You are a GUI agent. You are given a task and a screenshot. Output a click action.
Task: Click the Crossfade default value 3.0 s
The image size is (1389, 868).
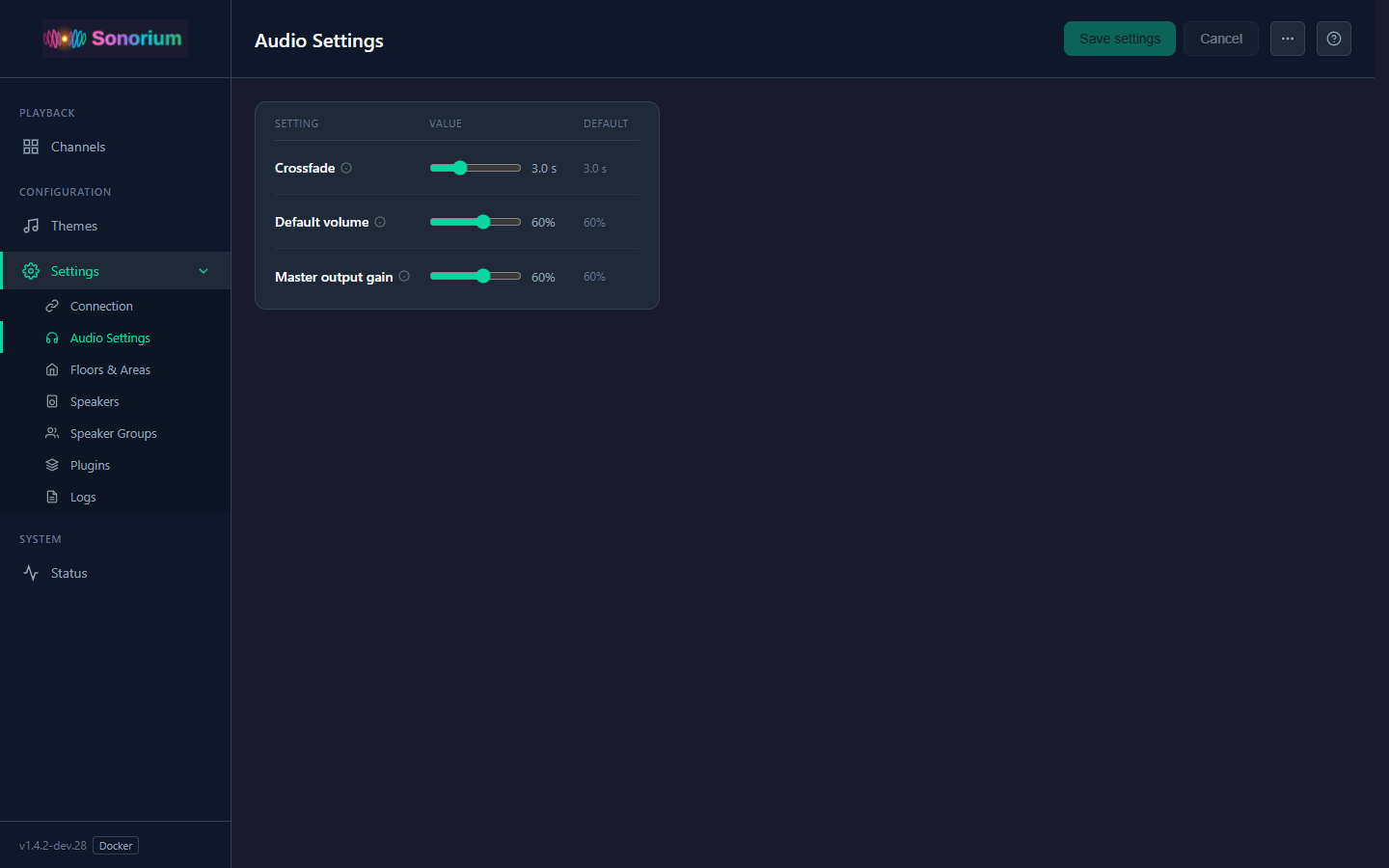pyautogui.click(x=595, y=169)
